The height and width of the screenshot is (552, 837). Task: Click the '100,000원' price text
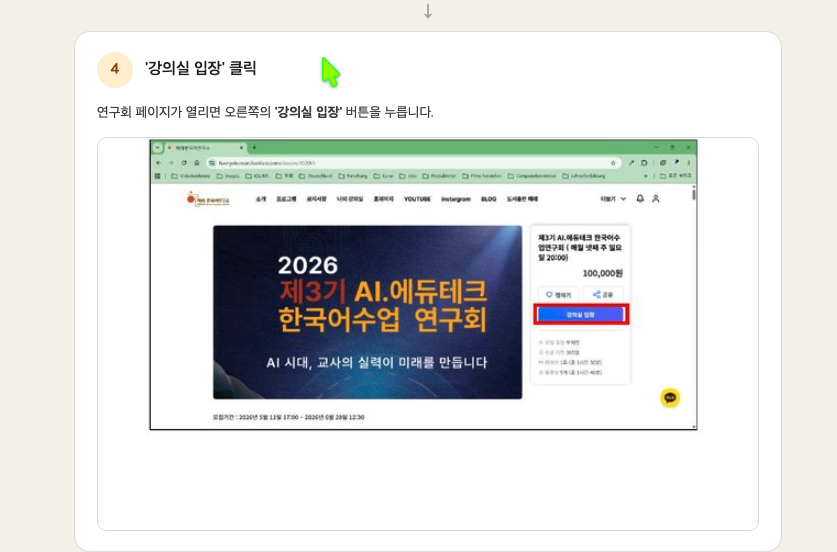tap(602, 273)
